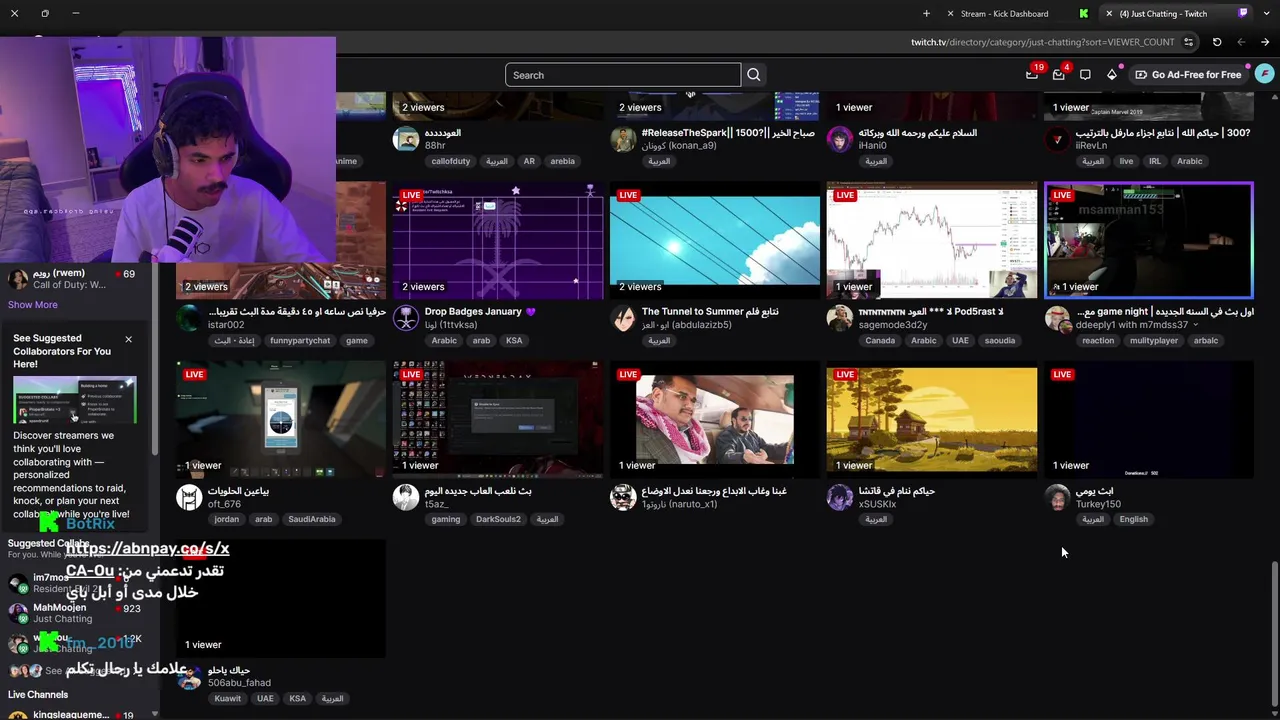Viewport: 1280px width, 720px height.
Task: Click the Twitch search magnifier button
Action: pyautogui.click(x=754, y=75)
